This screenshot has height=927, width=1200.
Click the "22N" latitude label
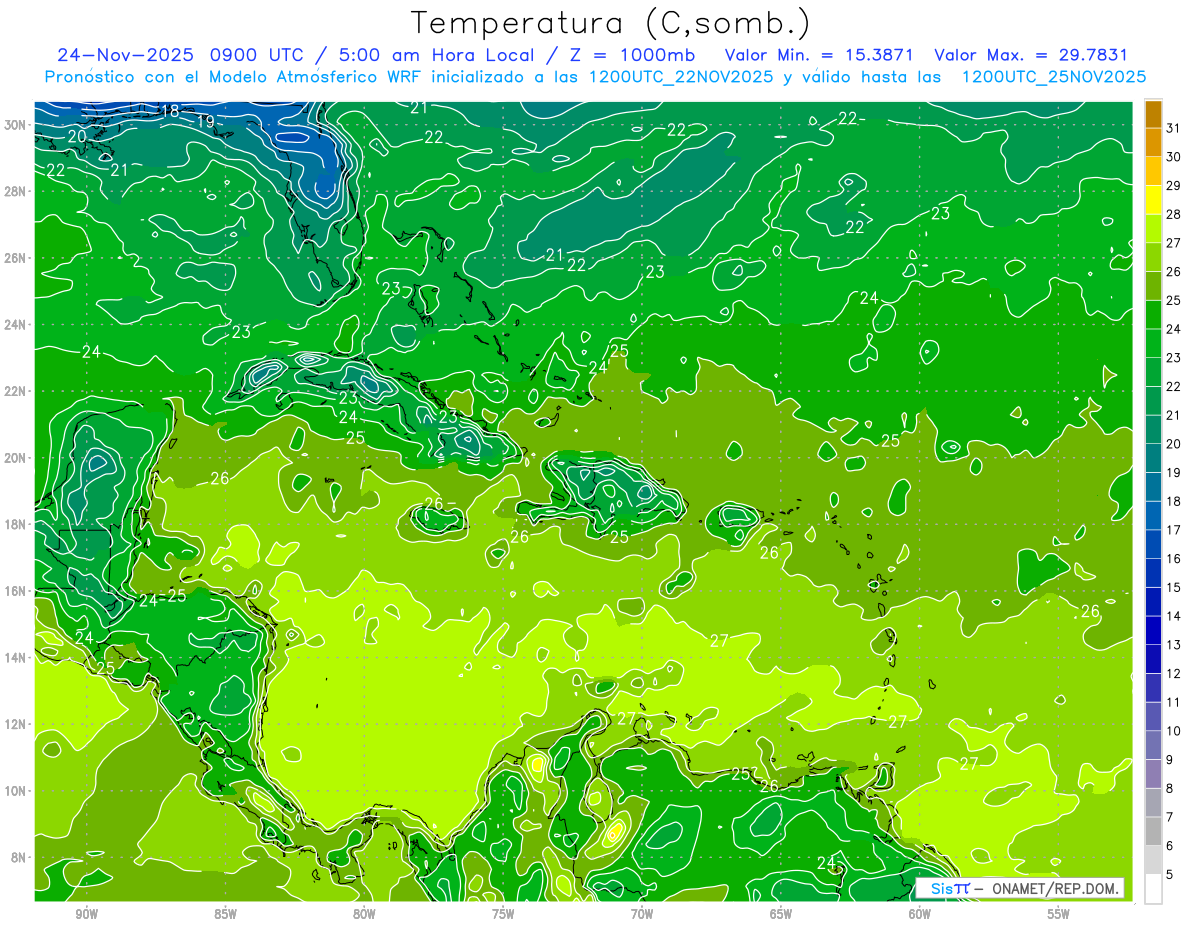(x=15, y=391)
